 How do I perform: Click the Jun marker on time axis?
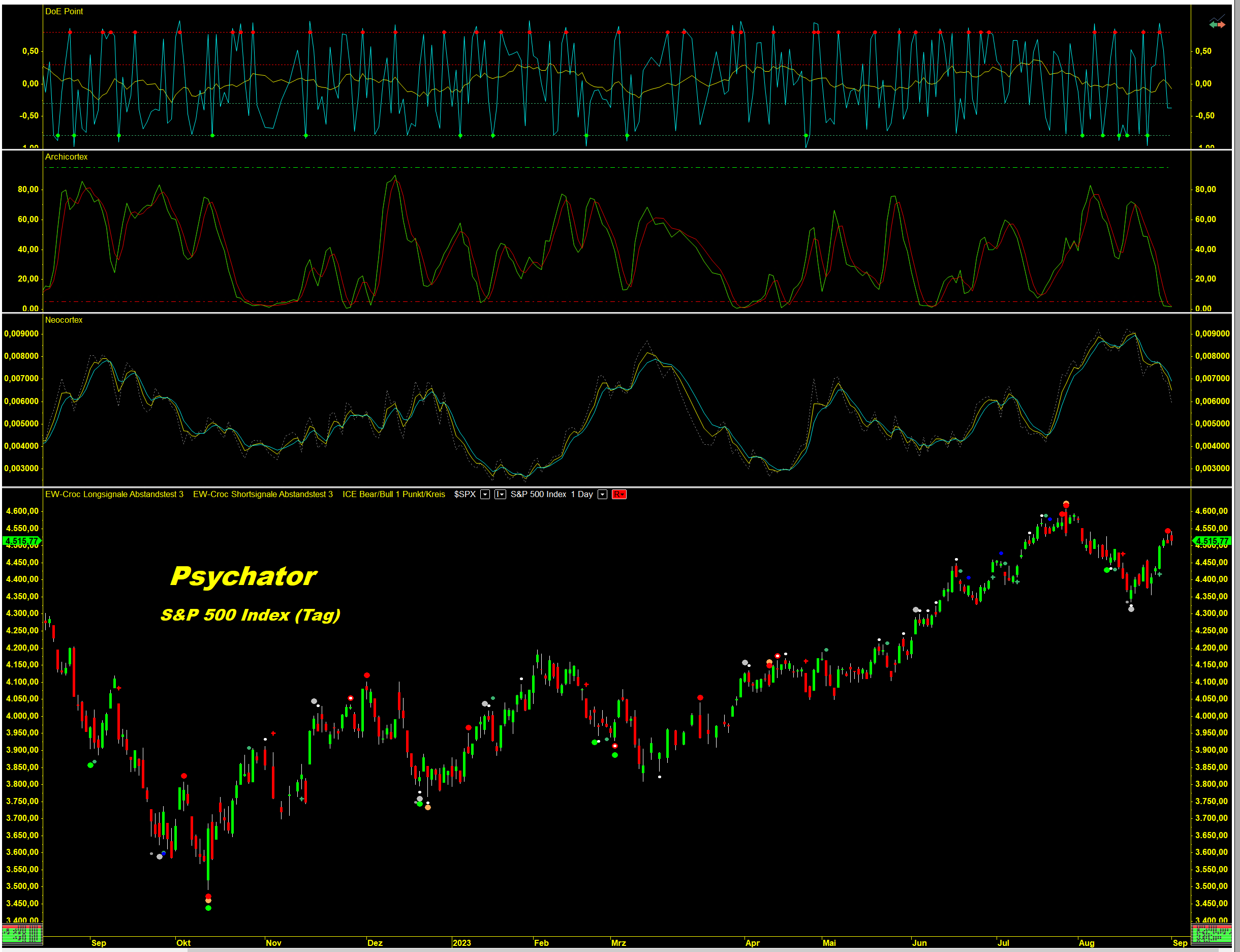pyautogui.click(x=919, y=943)
